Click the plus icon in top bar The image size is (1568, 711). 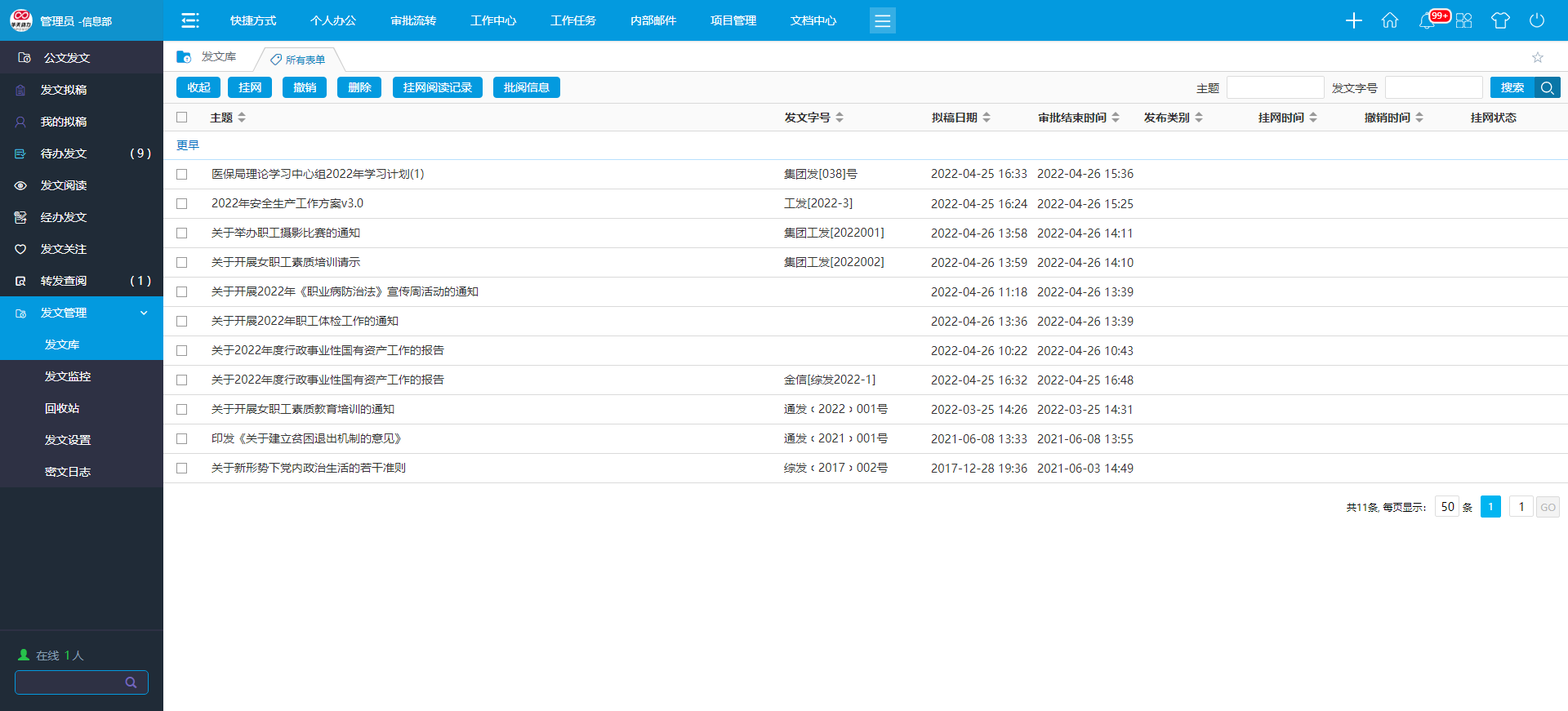pos(1353,20)
